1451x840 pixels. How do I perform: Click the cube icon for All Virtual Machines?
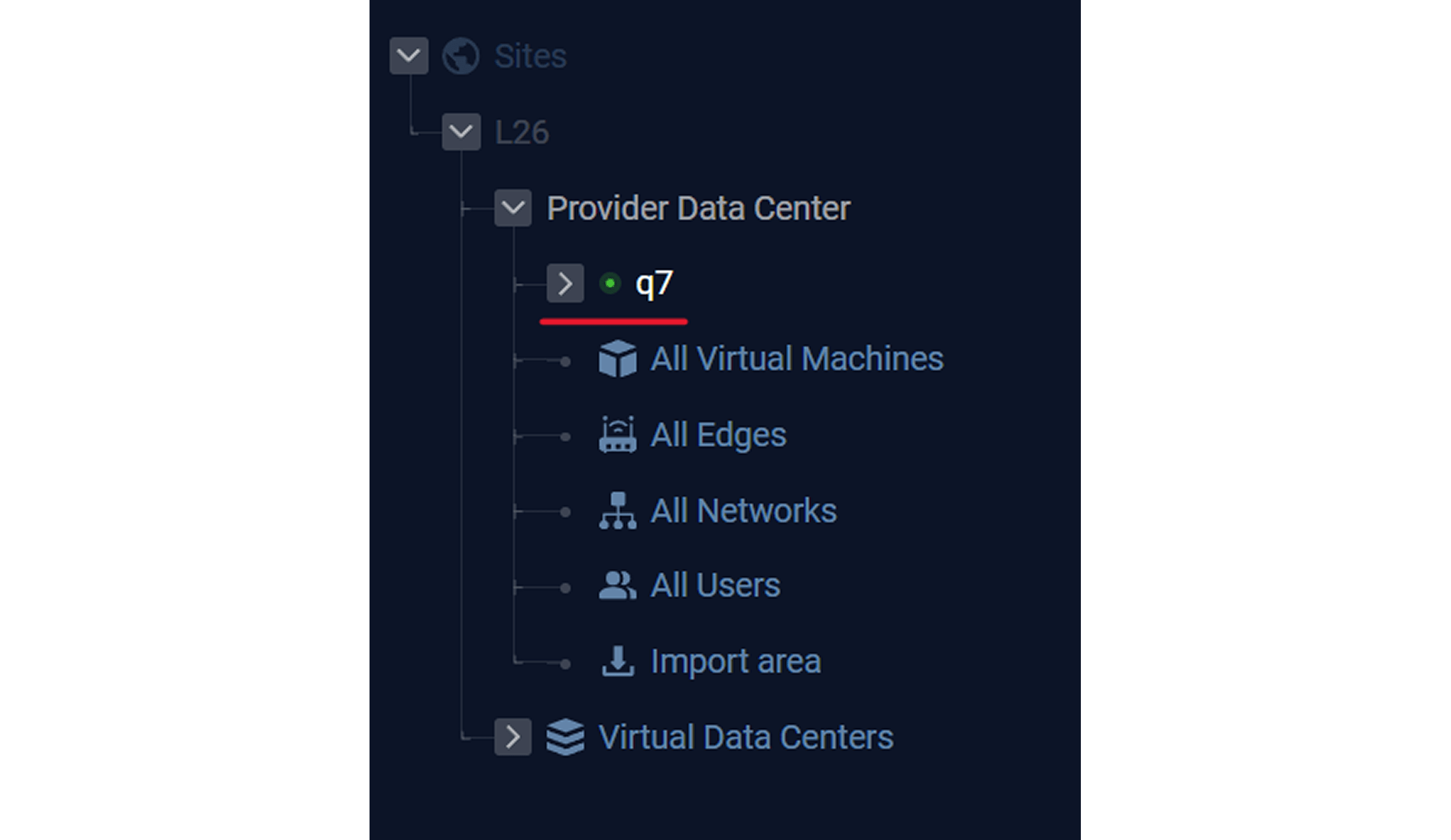(x=617, y=358)
